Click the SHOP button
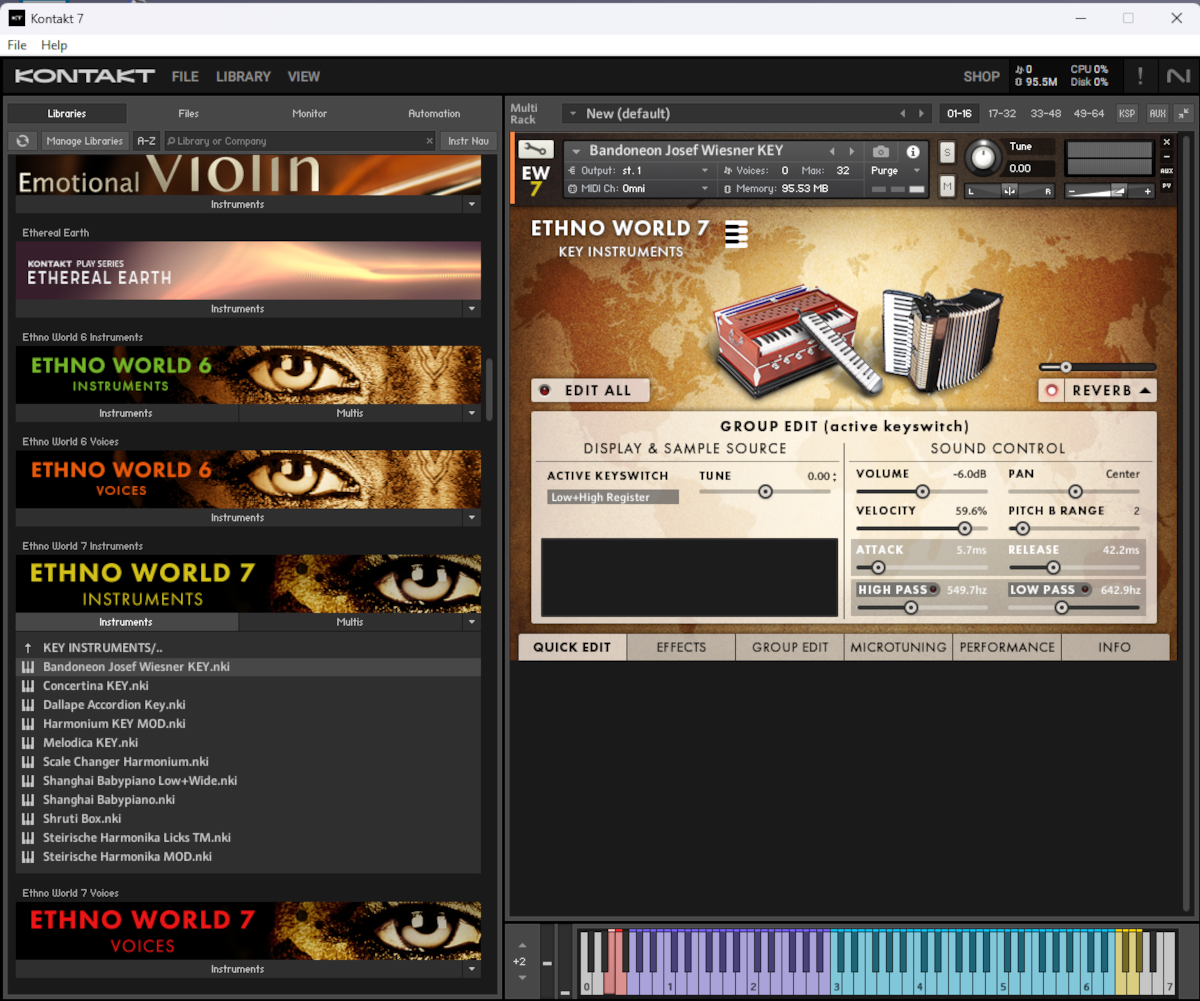Screen dimensions: 1200x1001 tap(981, 76)
